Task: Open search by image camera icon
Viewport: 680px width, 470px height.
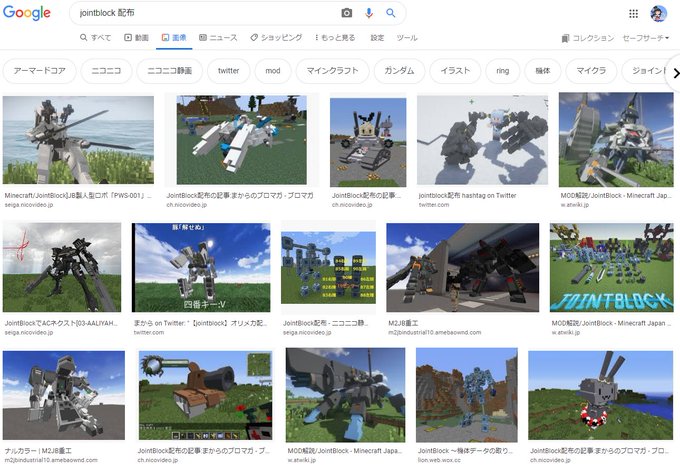Action: (x=347, y=13)
